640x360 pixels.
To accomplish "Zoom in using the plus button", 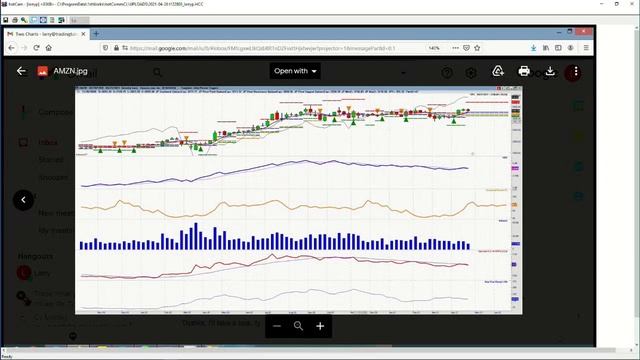I will [320, 326].
